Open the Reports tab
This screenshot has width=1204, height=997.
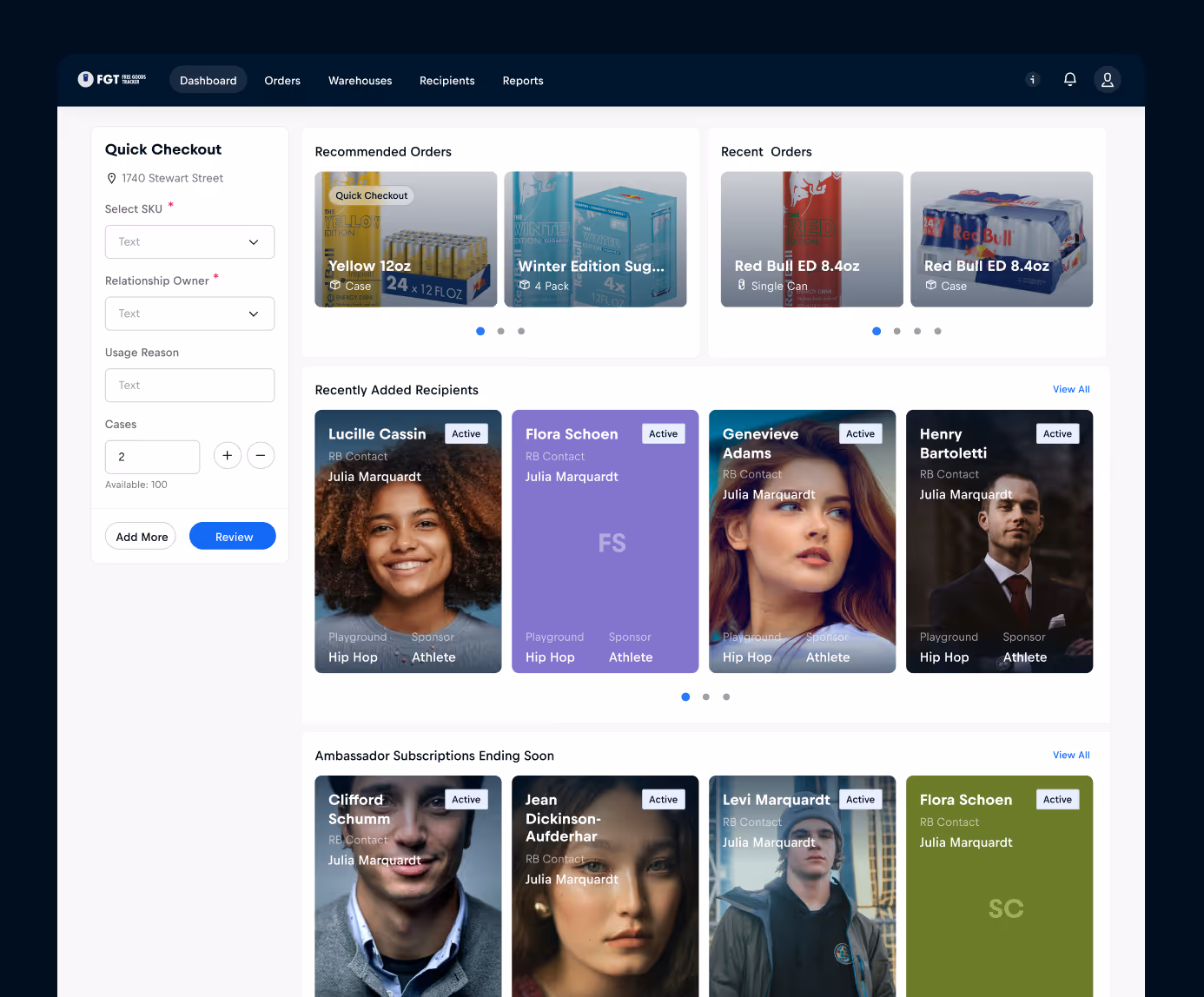(x=523, y=81)
